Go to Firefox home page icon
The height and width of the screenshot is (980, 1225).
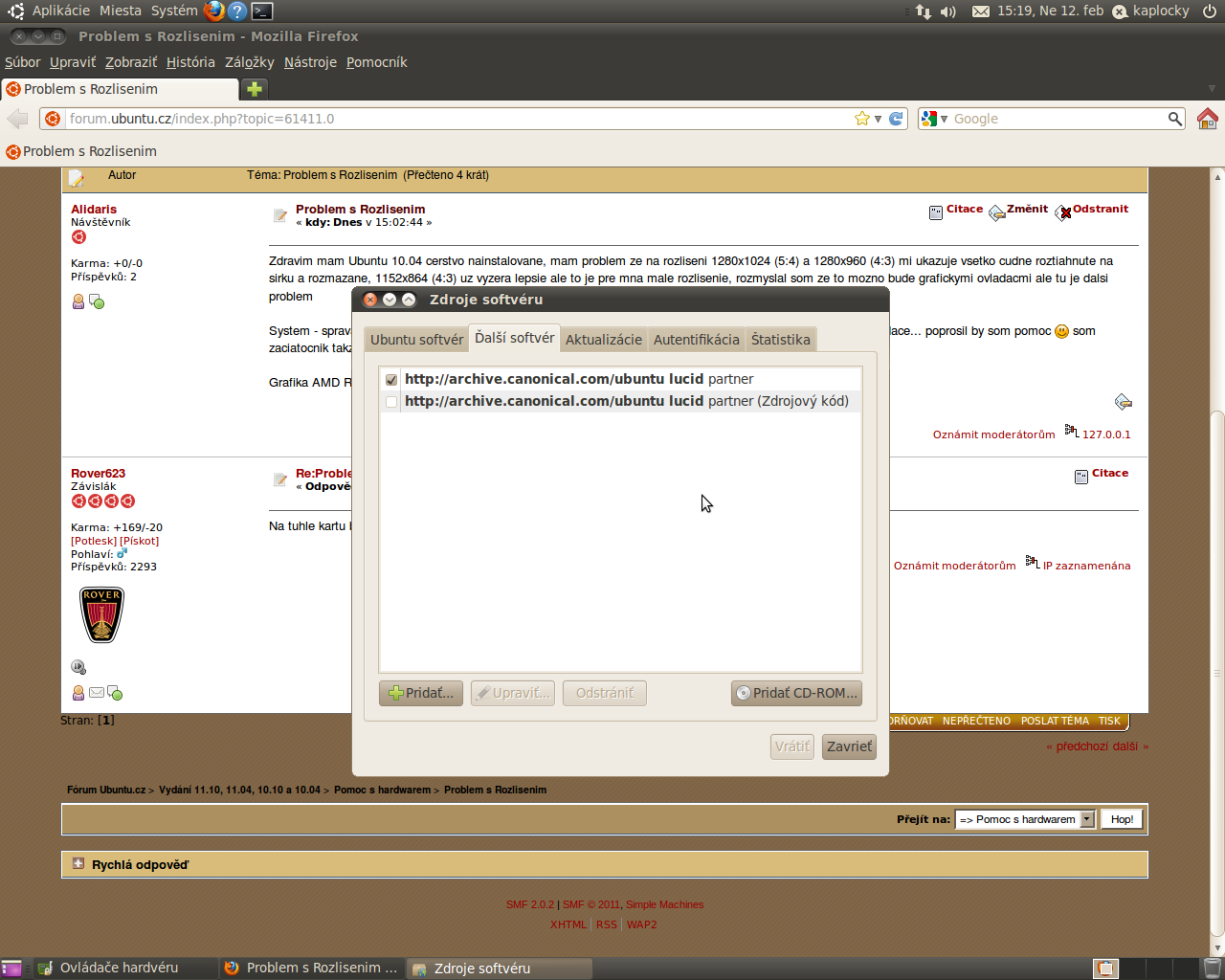tap(1207, 119)
